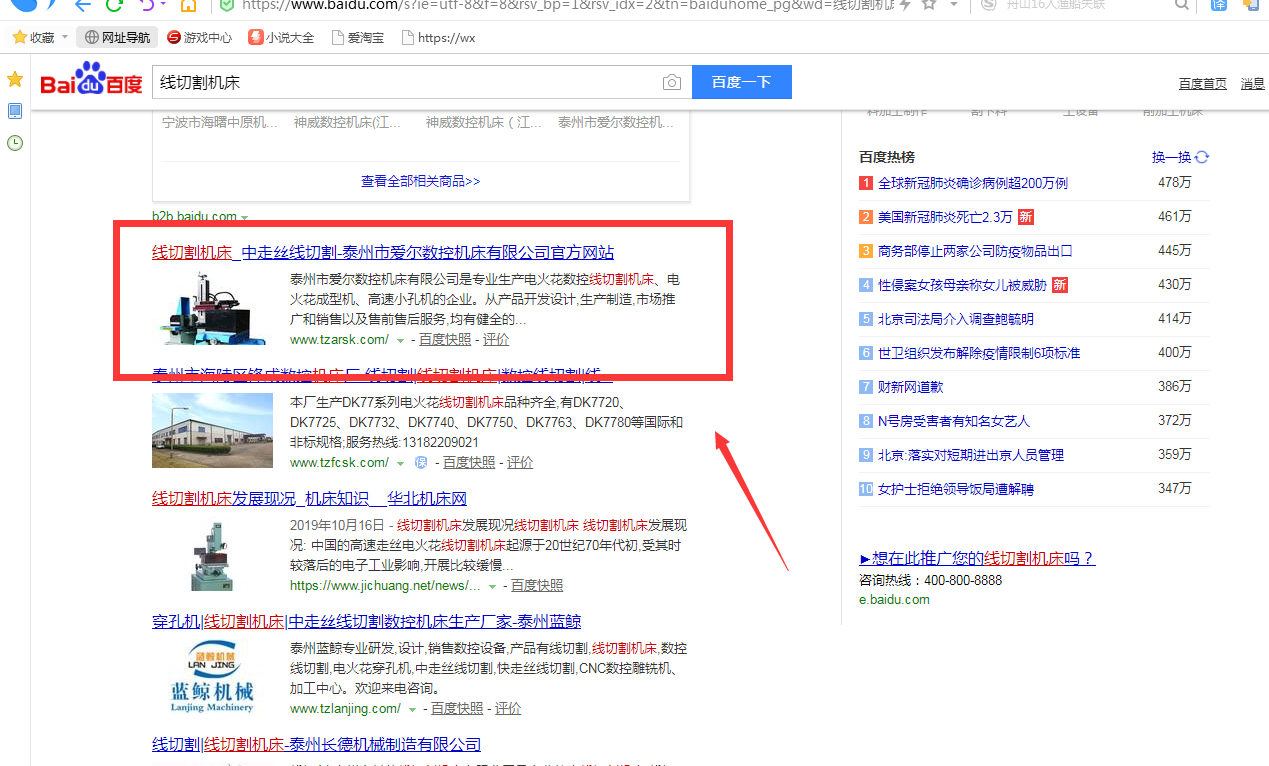
Task: Open 评价 for www.tzarsk.com result
Action: tap(496, 340)
